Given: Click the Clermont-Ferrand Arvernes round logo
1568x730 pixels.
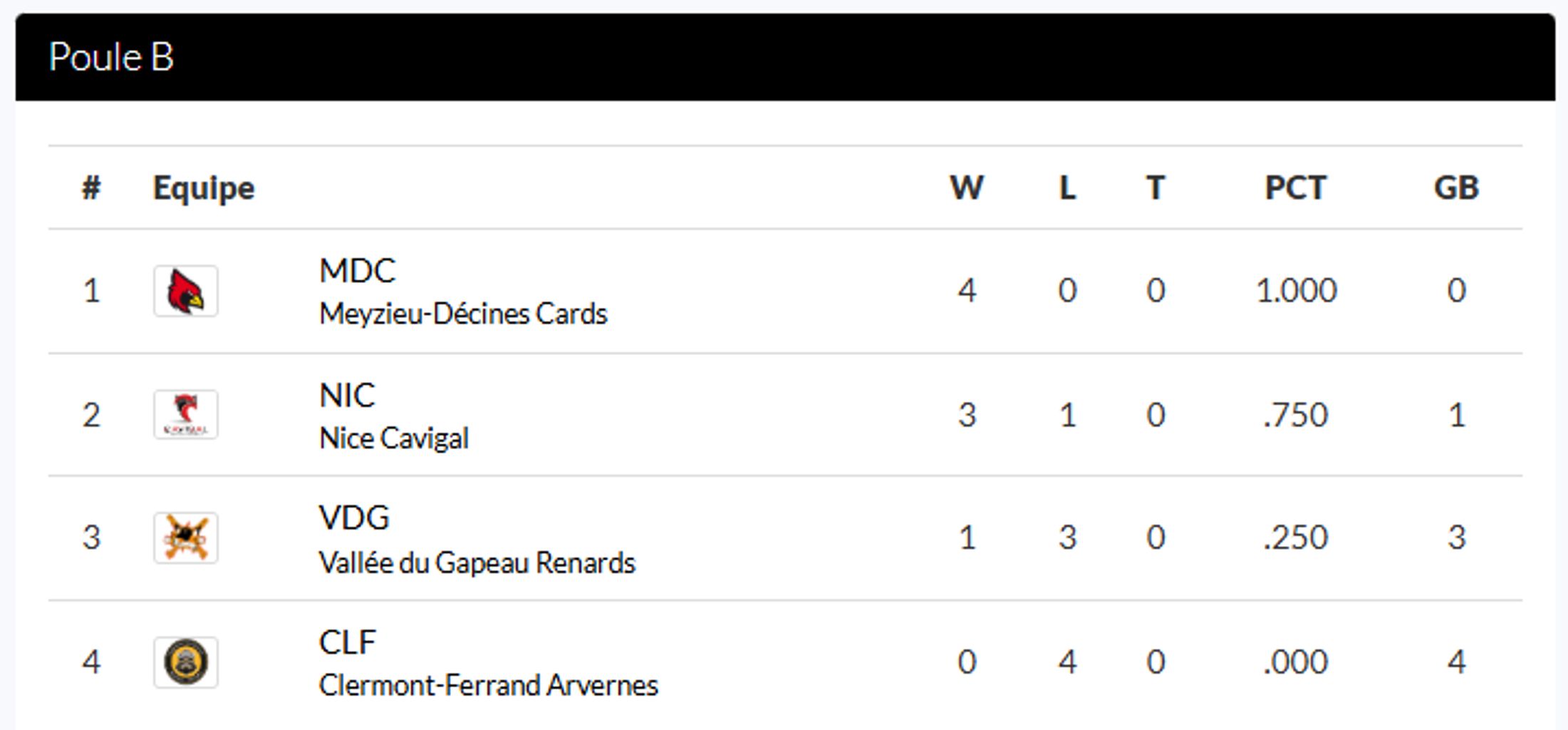Looking at the screenshot, I should click(185, 662).
